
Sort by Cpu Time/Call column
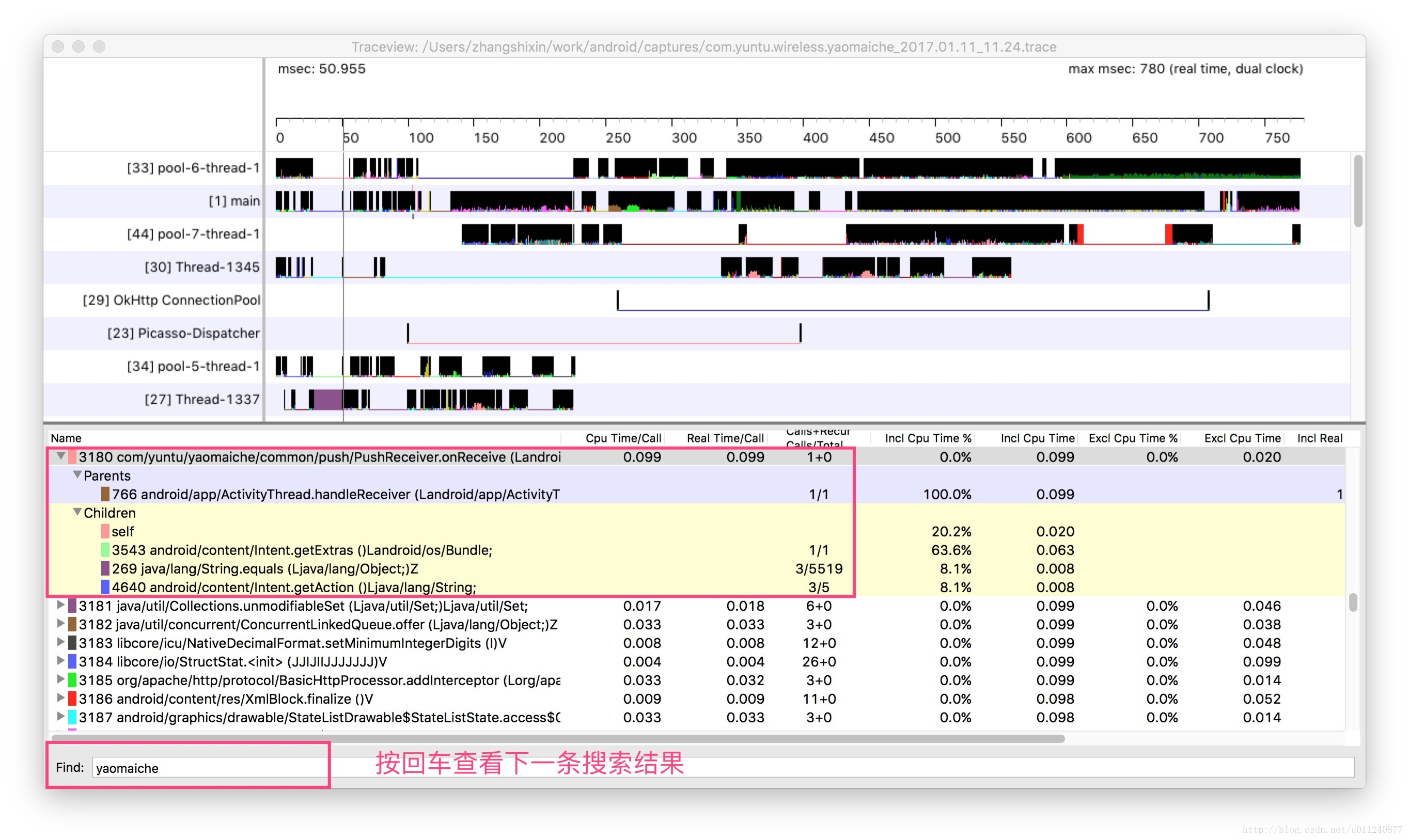tap(623, 438)
